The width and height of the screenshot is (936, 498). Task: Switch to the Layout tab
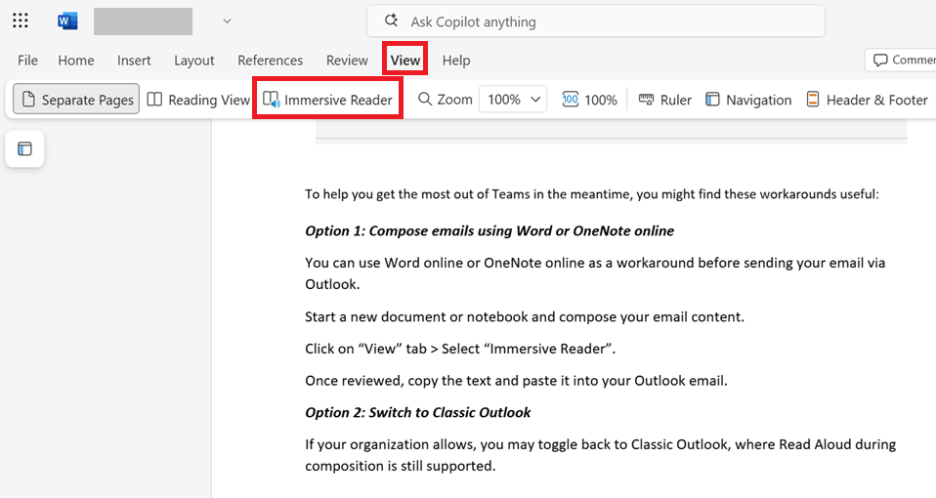(x=194, y=60)
